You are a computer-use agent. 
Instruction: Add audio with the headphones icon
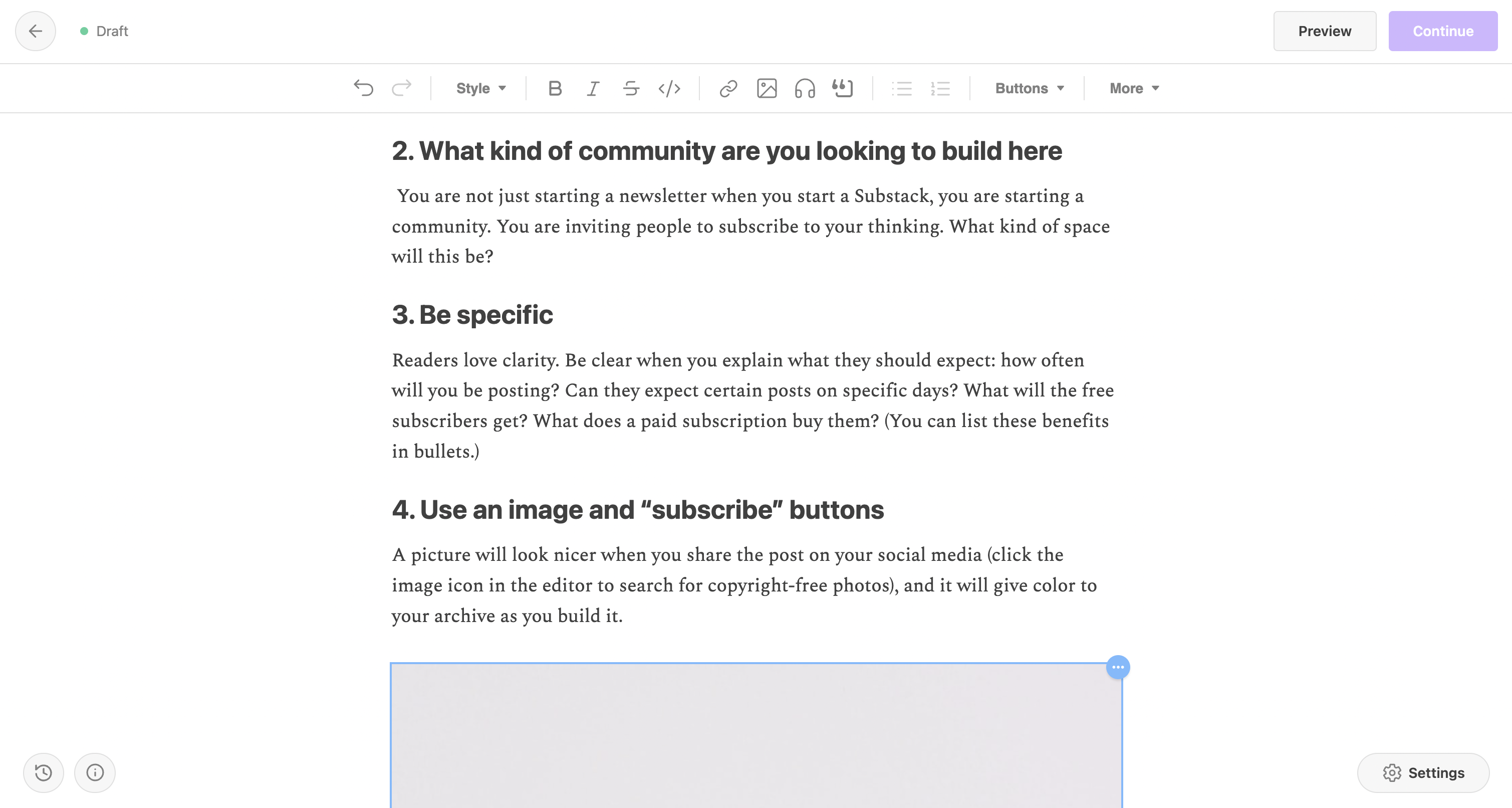pyautogui.click(x=805, y=88)
